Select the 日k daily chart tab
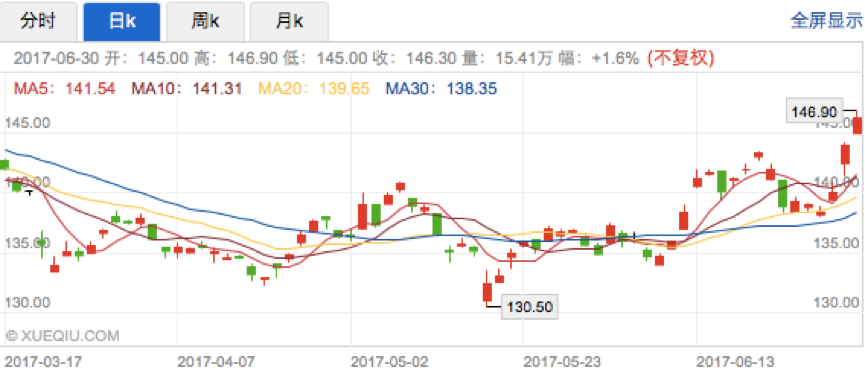 tap(122, 22)
